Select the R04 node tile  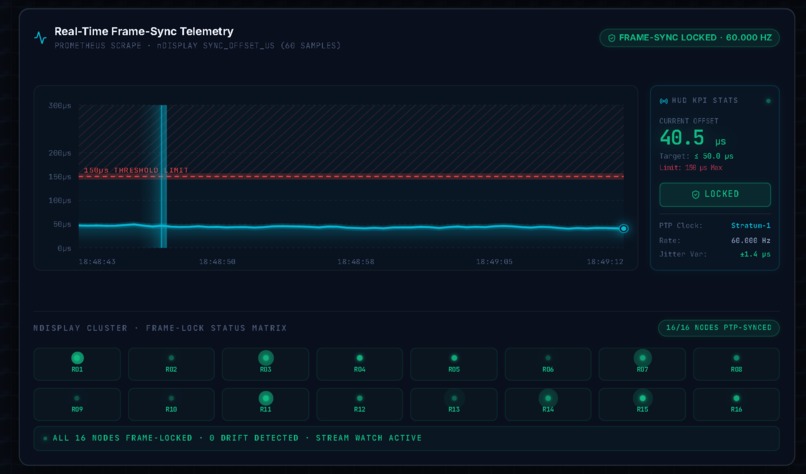(359, 363)
